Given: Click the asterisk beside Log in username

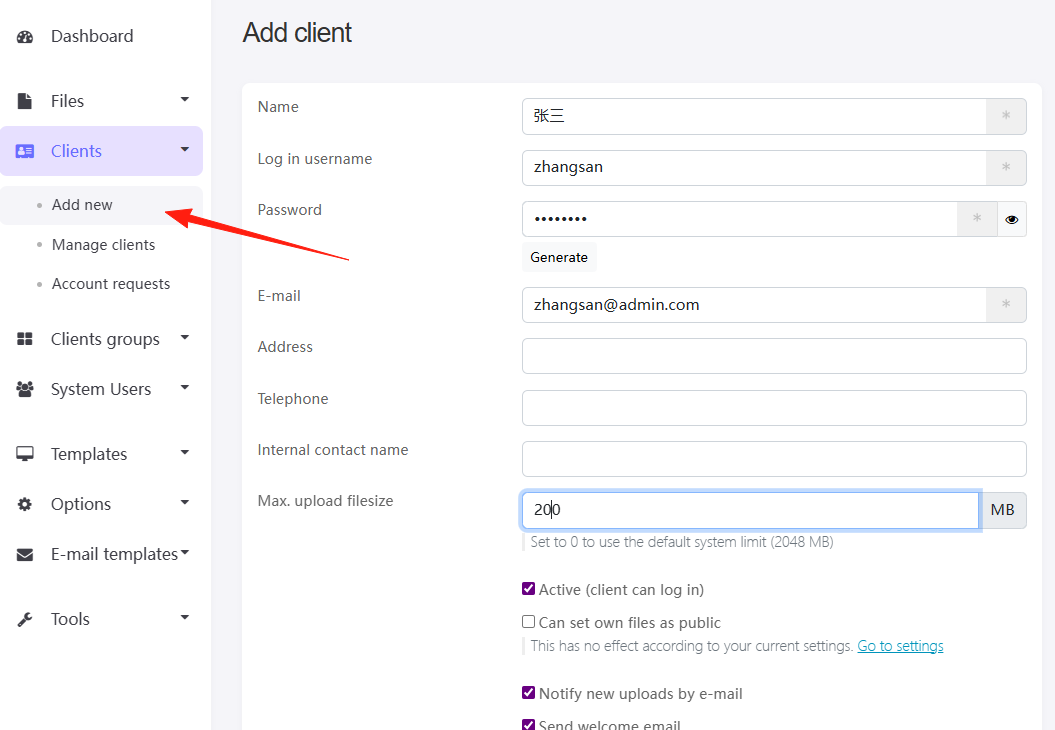Looking at the screenshot, I should pyautogui.click(x=1006, y=168).
